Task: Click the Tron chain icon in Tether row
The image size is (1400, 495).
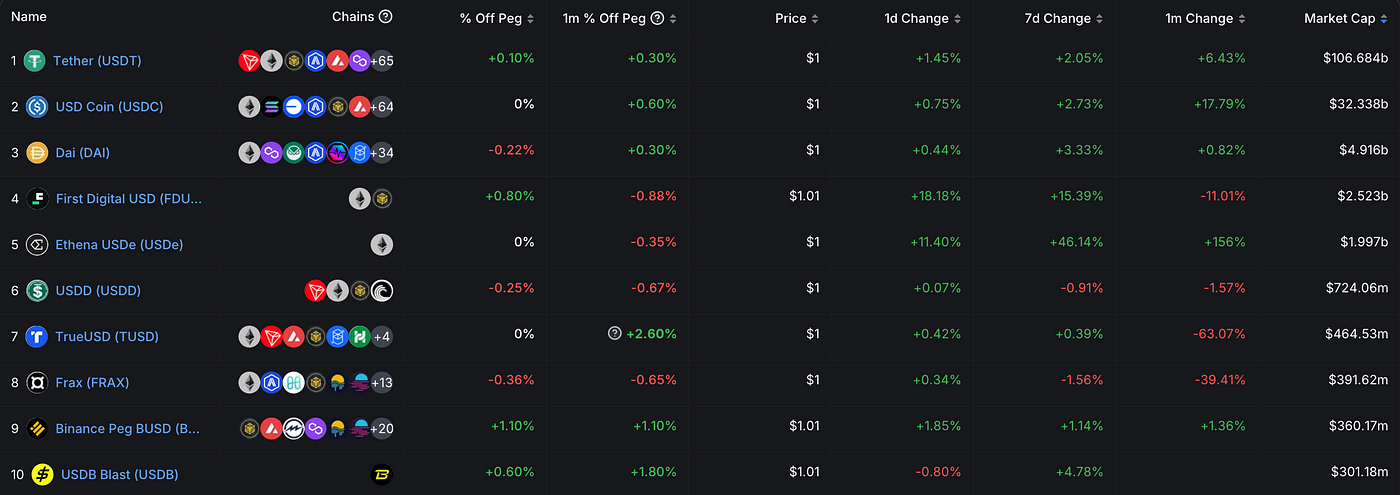Action: click(x=249, y=61)
